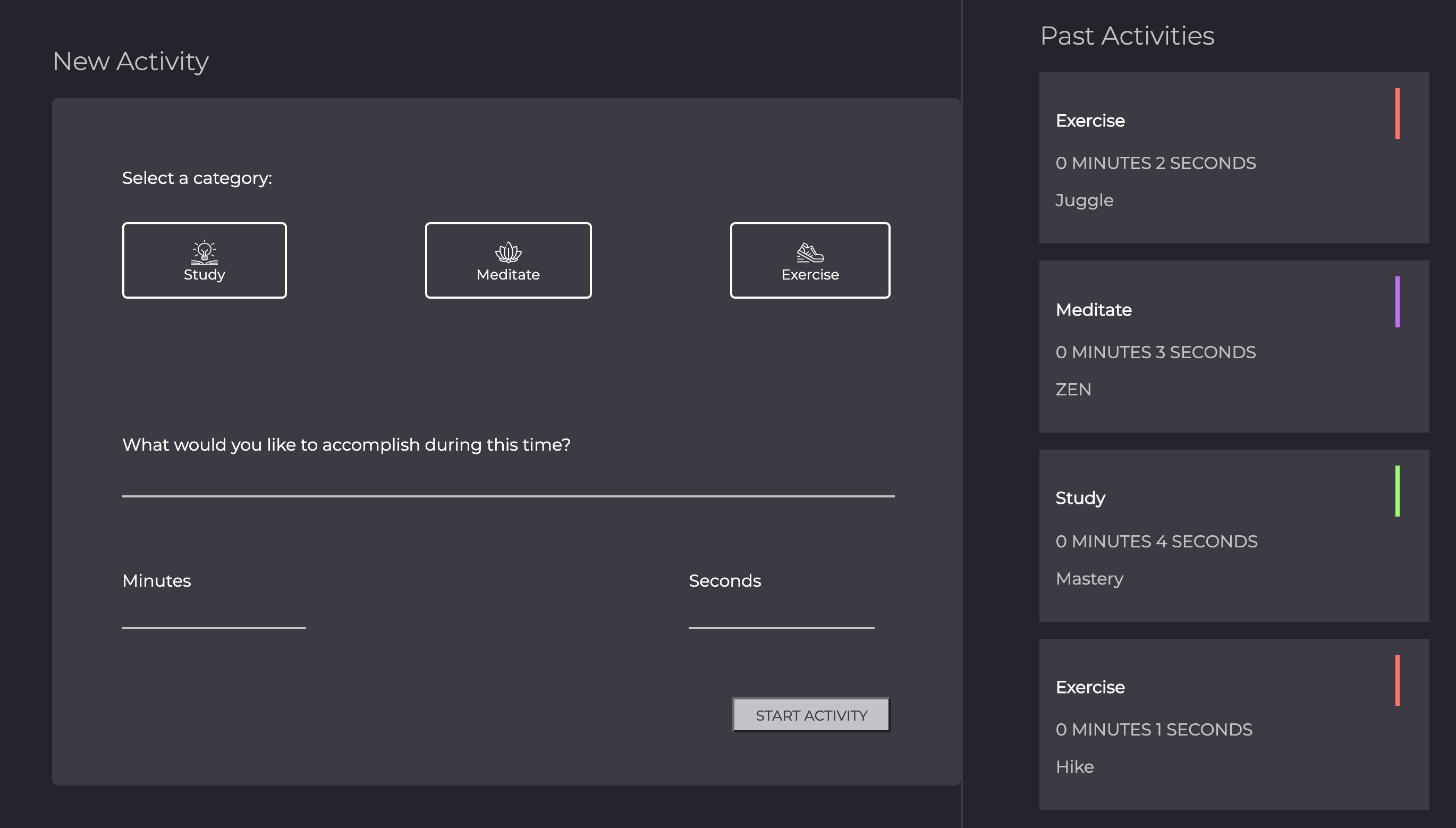Click green color bar on Study card
1456x828 pixels.
pyautogui.click(x=1397, y=491)
